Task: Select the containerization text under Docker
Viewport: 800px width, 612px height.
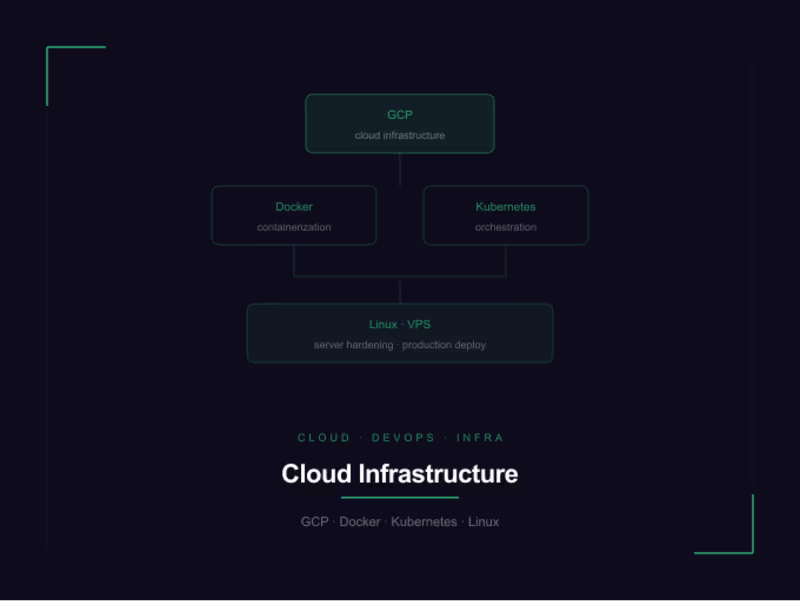Action: [293, 228]
